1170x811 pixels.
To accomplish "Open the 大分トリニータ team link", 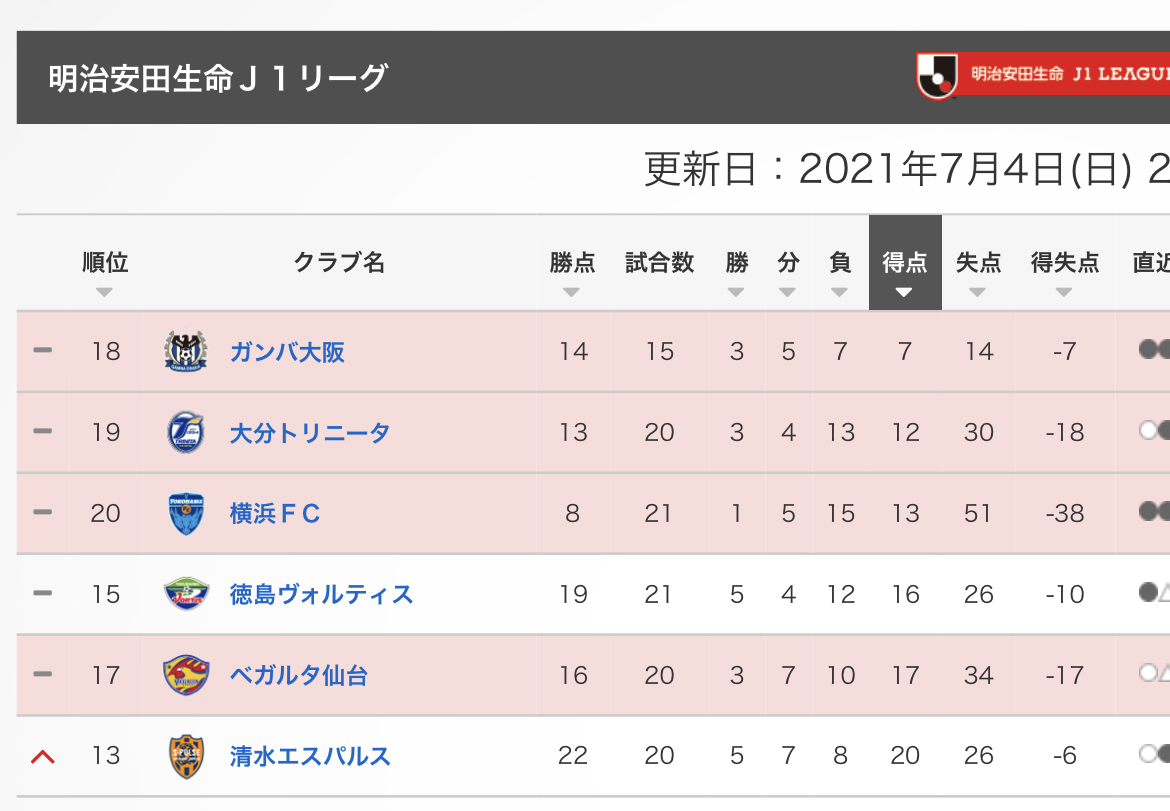I will click(x=309, y=433).
